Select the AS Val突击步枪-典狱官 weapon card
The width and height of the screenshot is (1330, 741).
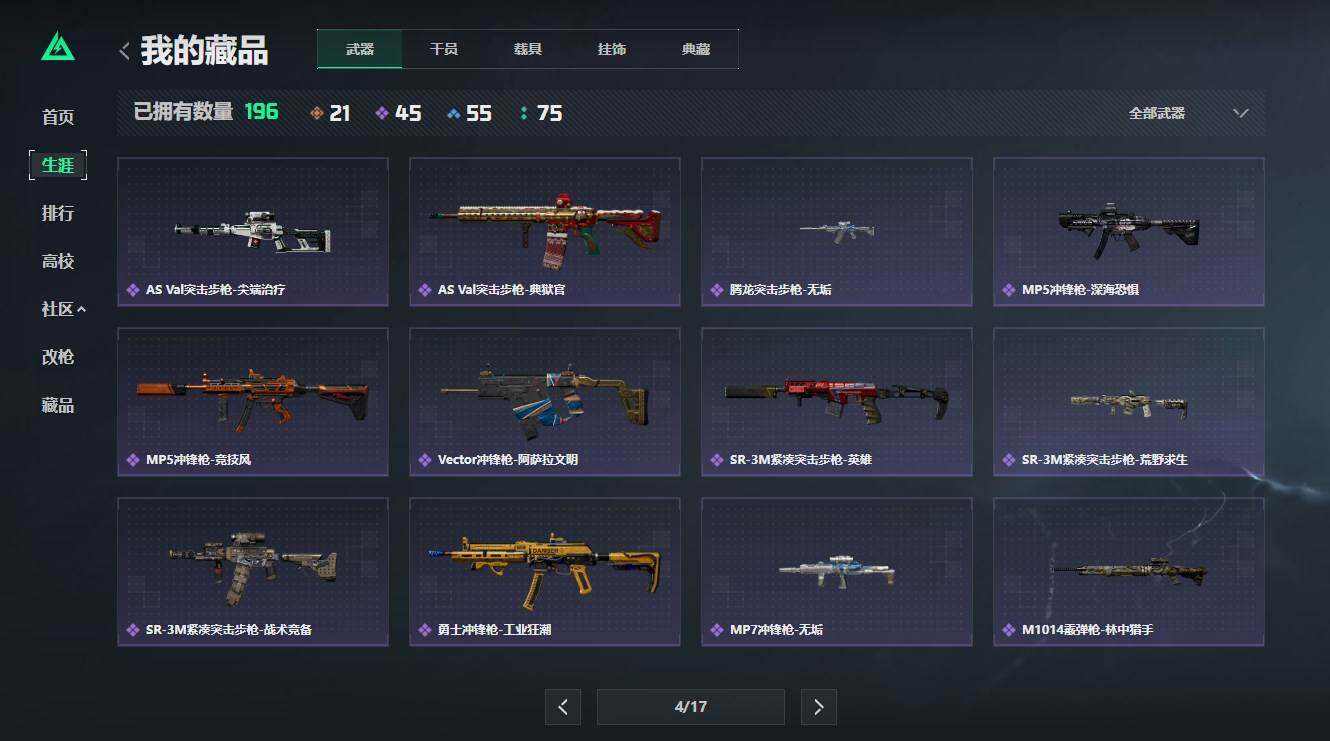click(545, 232)
